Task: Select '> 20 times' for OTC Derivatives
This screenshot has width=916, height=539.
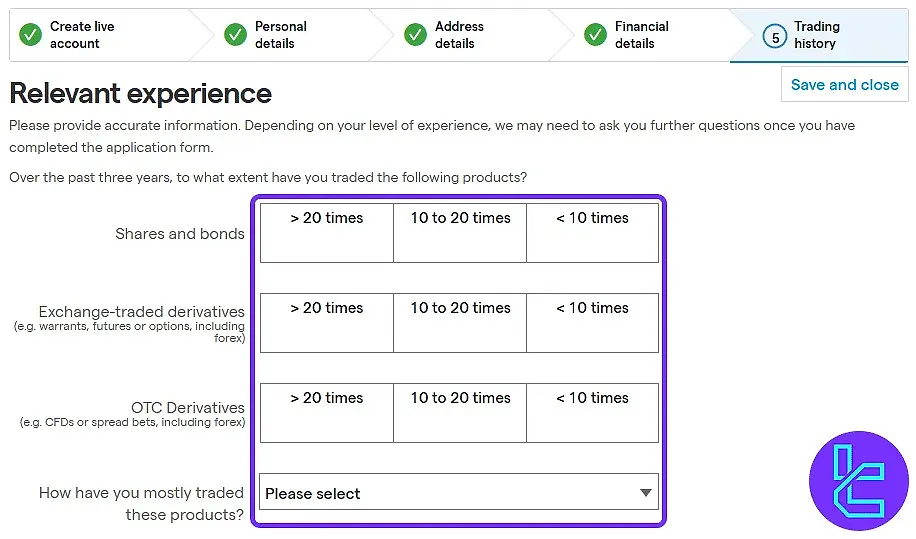Action: (x=327, y=413)
